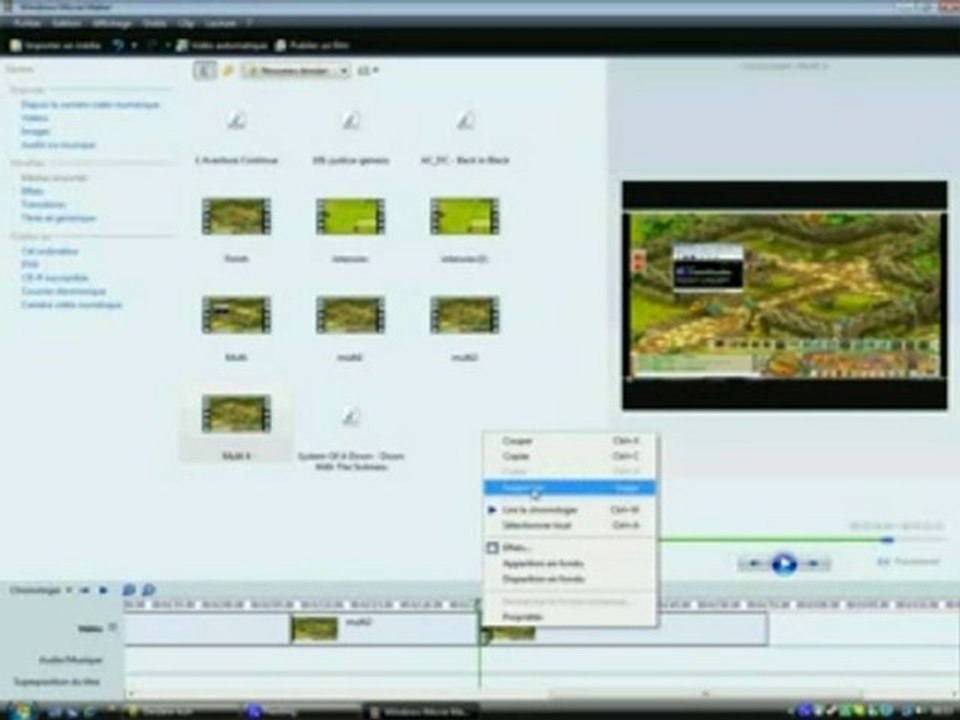This screenshot has height=720, width=960.
Task: Choose 'Lire la chronologie' in context menu
Action: tap(569, 510)
